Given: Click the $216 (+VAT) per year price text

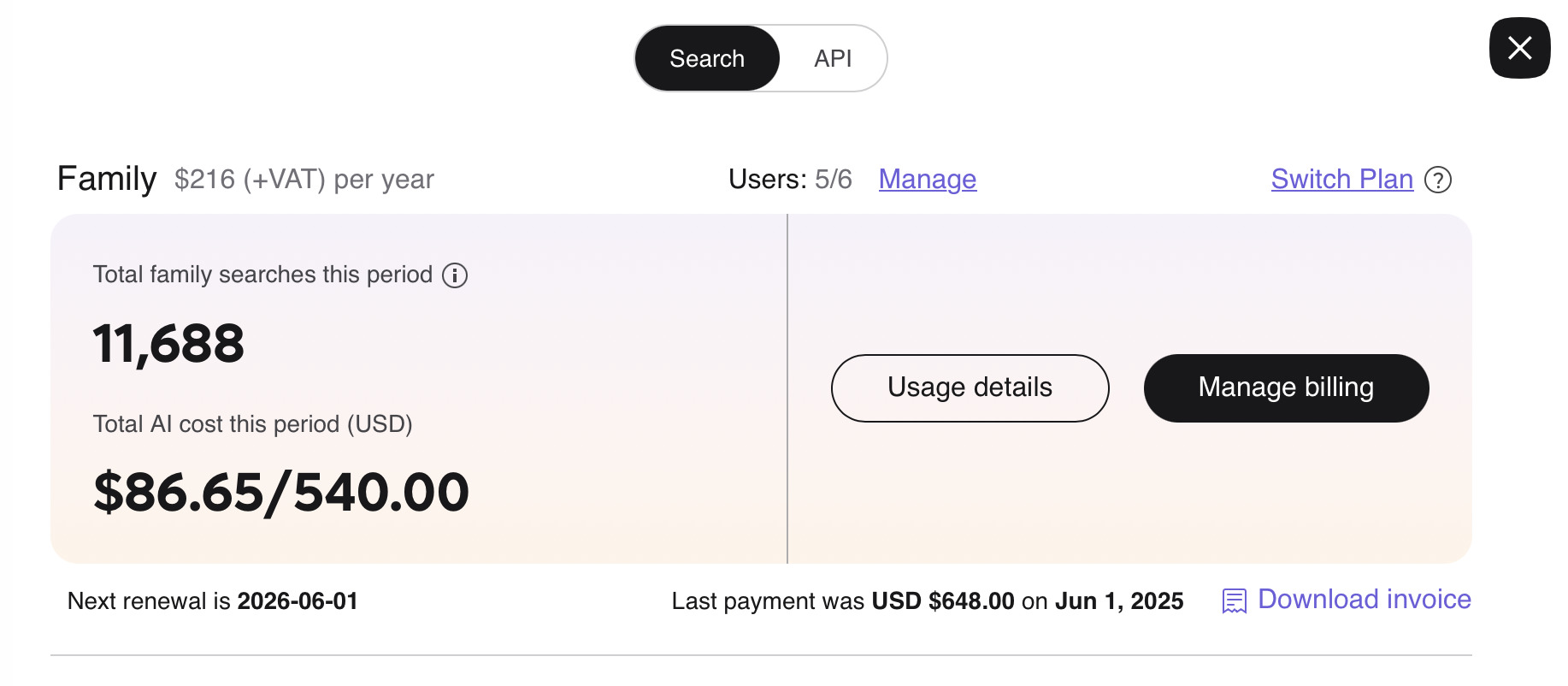Looking at the screenshot, I should [304, 180].
